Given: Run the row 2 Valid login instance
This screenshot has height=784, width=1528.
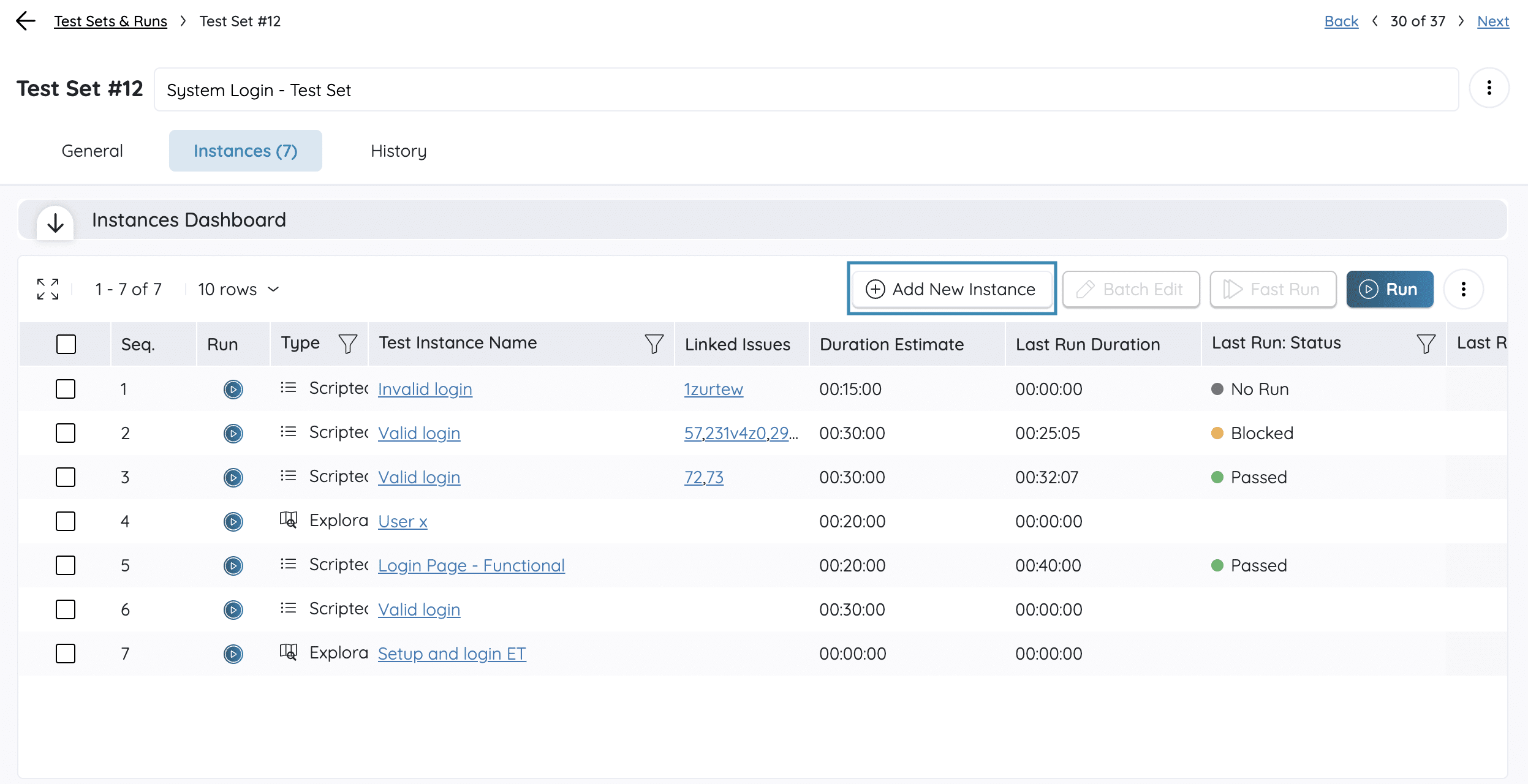Looking at the screenshot, I should [x=233, y=433].
